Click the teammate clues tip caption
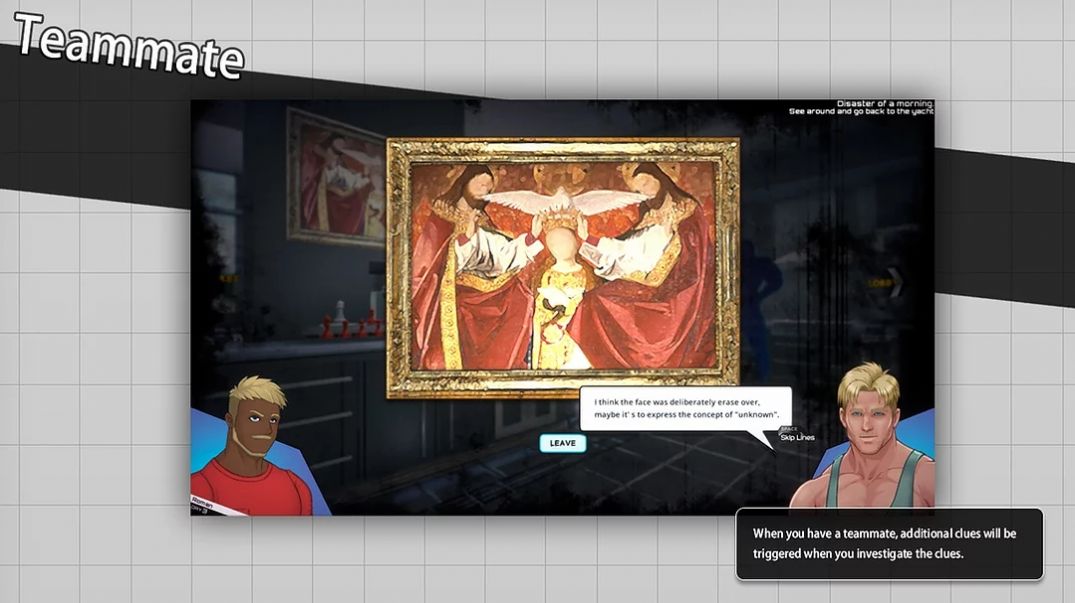Viewport: 1075px width, 603px height. 889,544
